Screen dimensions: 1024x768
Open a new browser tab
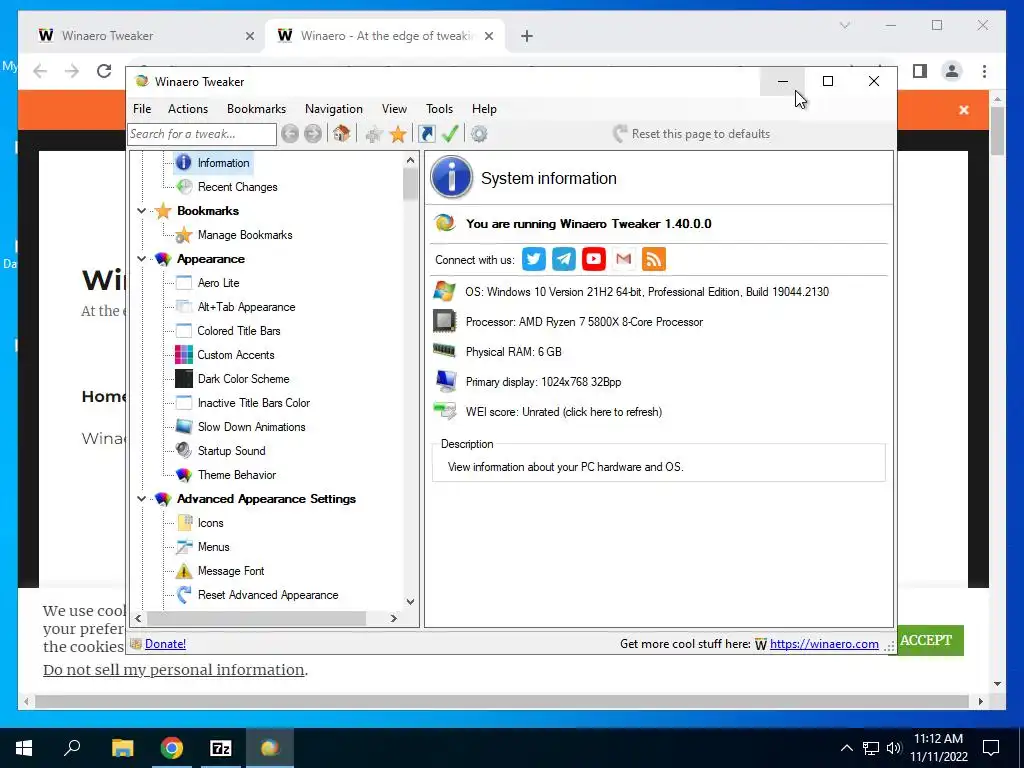pyautogui.click(x=527, y=36)
